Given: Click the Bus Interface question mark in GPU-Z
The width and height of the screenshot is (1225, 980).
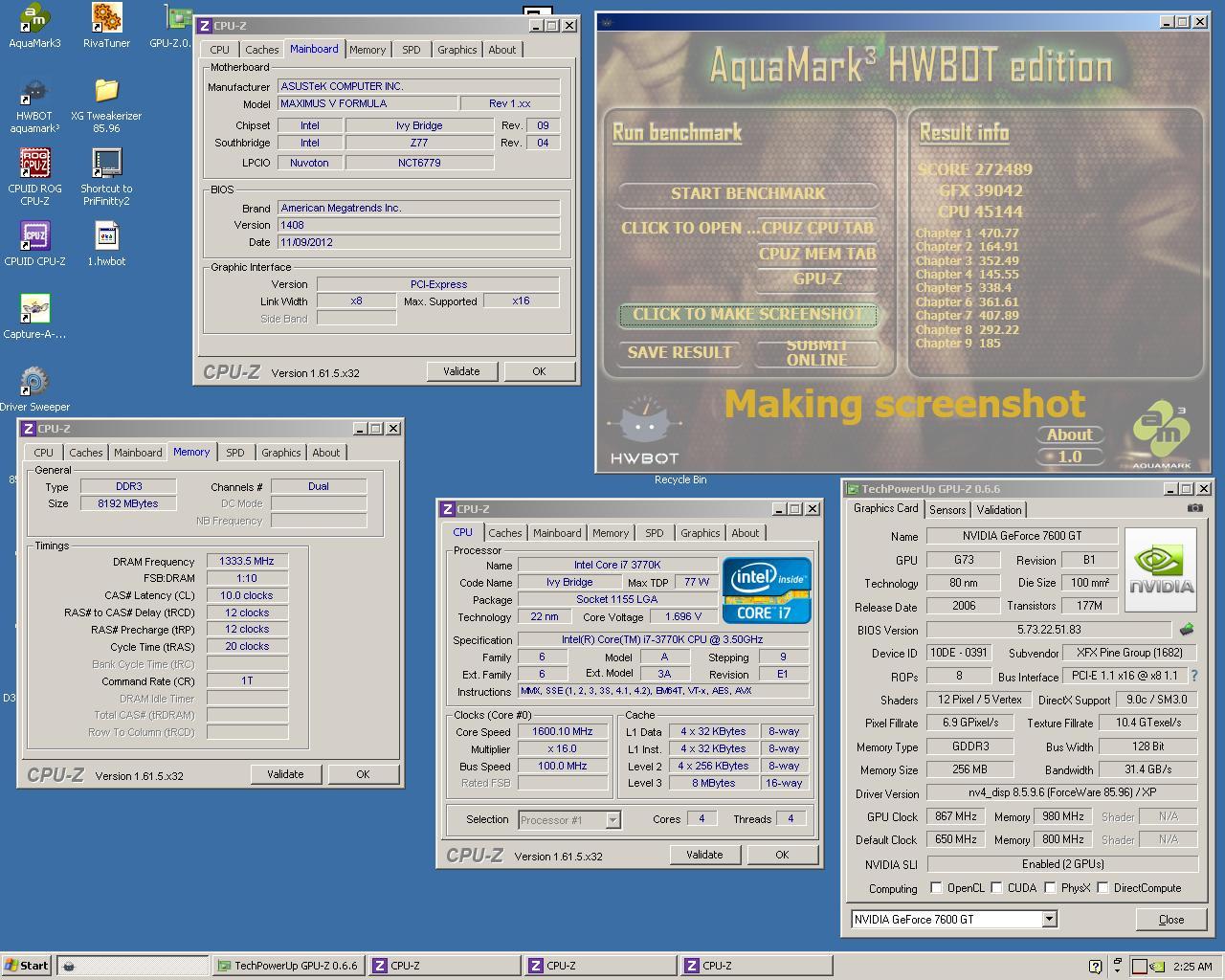Looking at the screenshot, I should (x=1193, y=676).
